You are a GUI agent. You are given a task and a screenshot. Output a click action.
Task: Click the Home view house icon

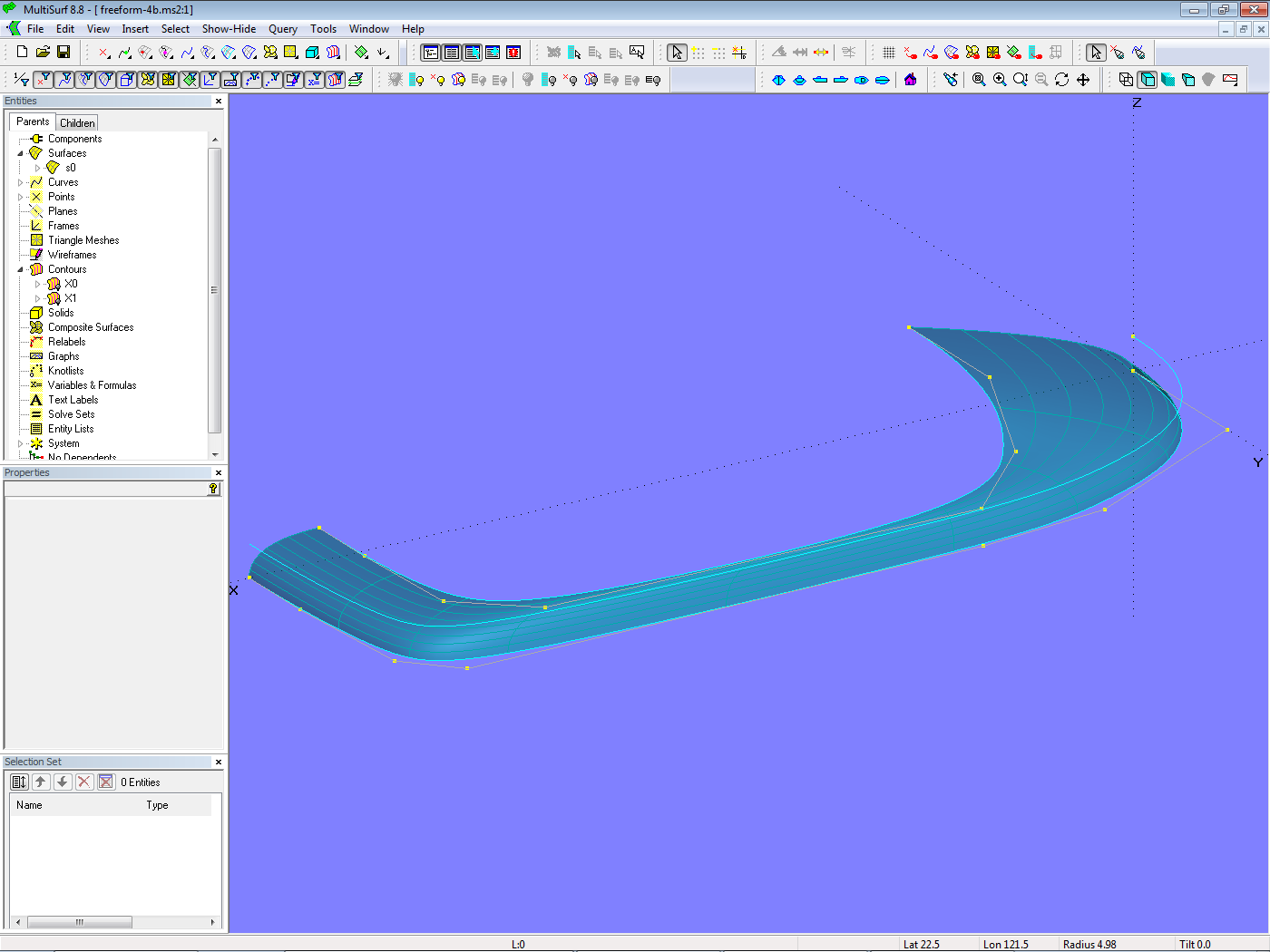click(x=910, y=80)
